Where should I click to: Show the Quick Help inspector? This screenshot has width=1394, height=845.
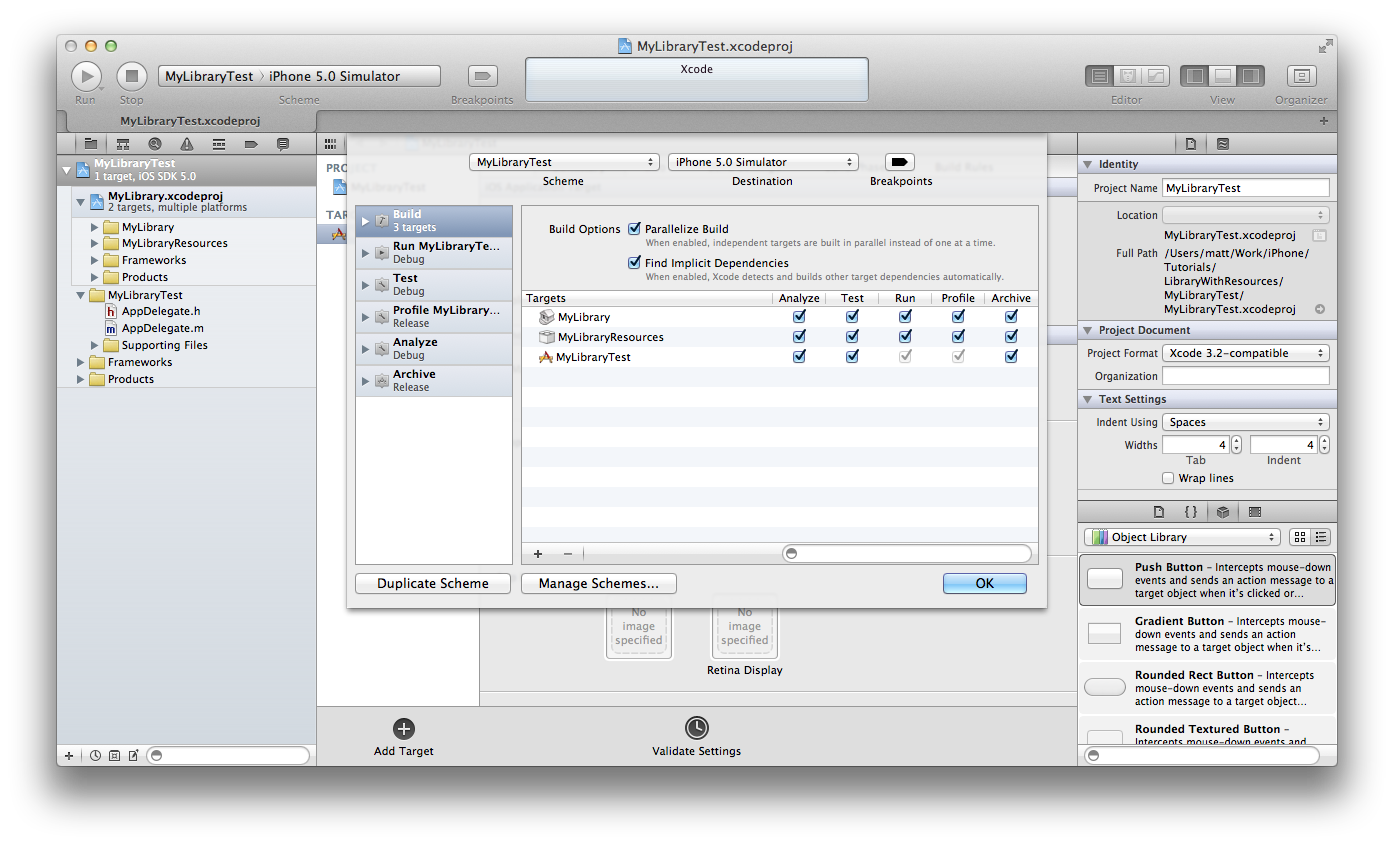(x=1223, y=144)
